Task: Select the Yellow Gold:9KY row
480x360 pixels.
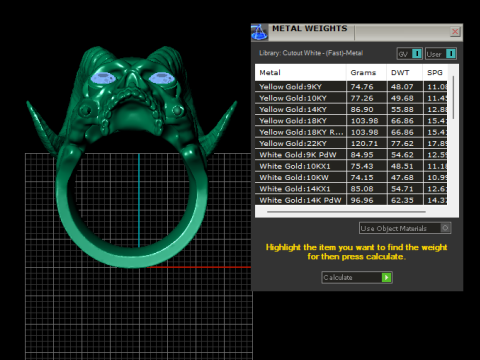Action: point(351,87)
